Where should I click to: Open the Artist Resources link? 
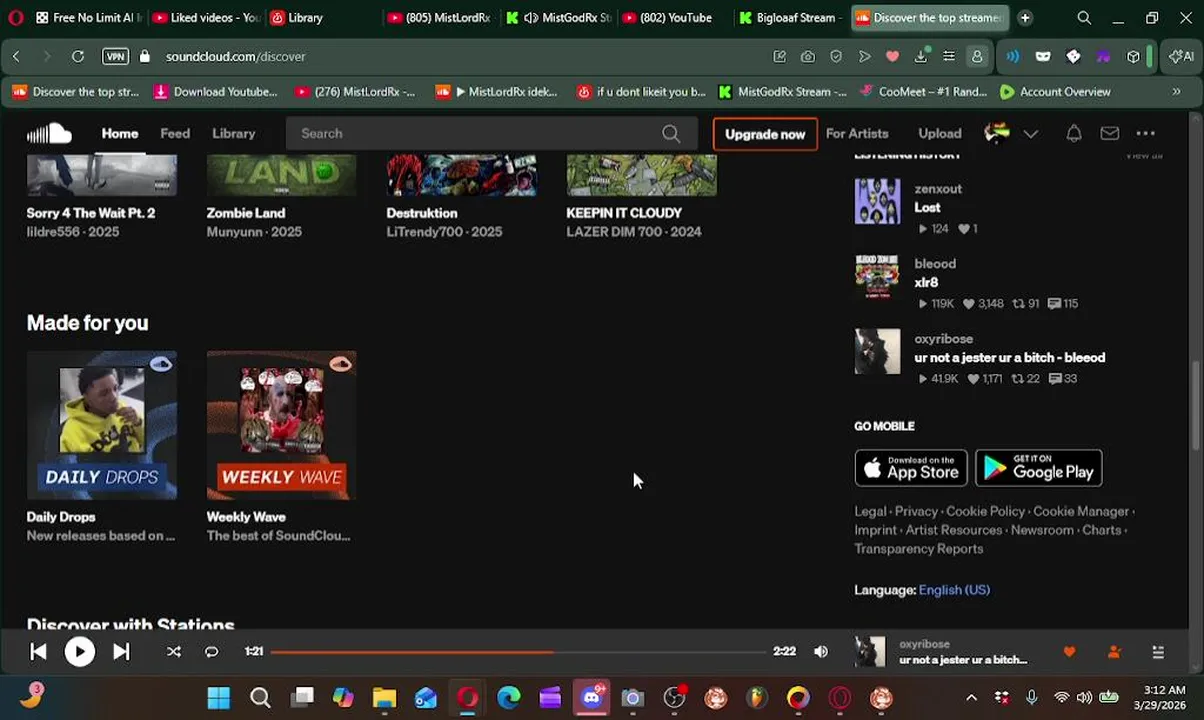point(954,530)
